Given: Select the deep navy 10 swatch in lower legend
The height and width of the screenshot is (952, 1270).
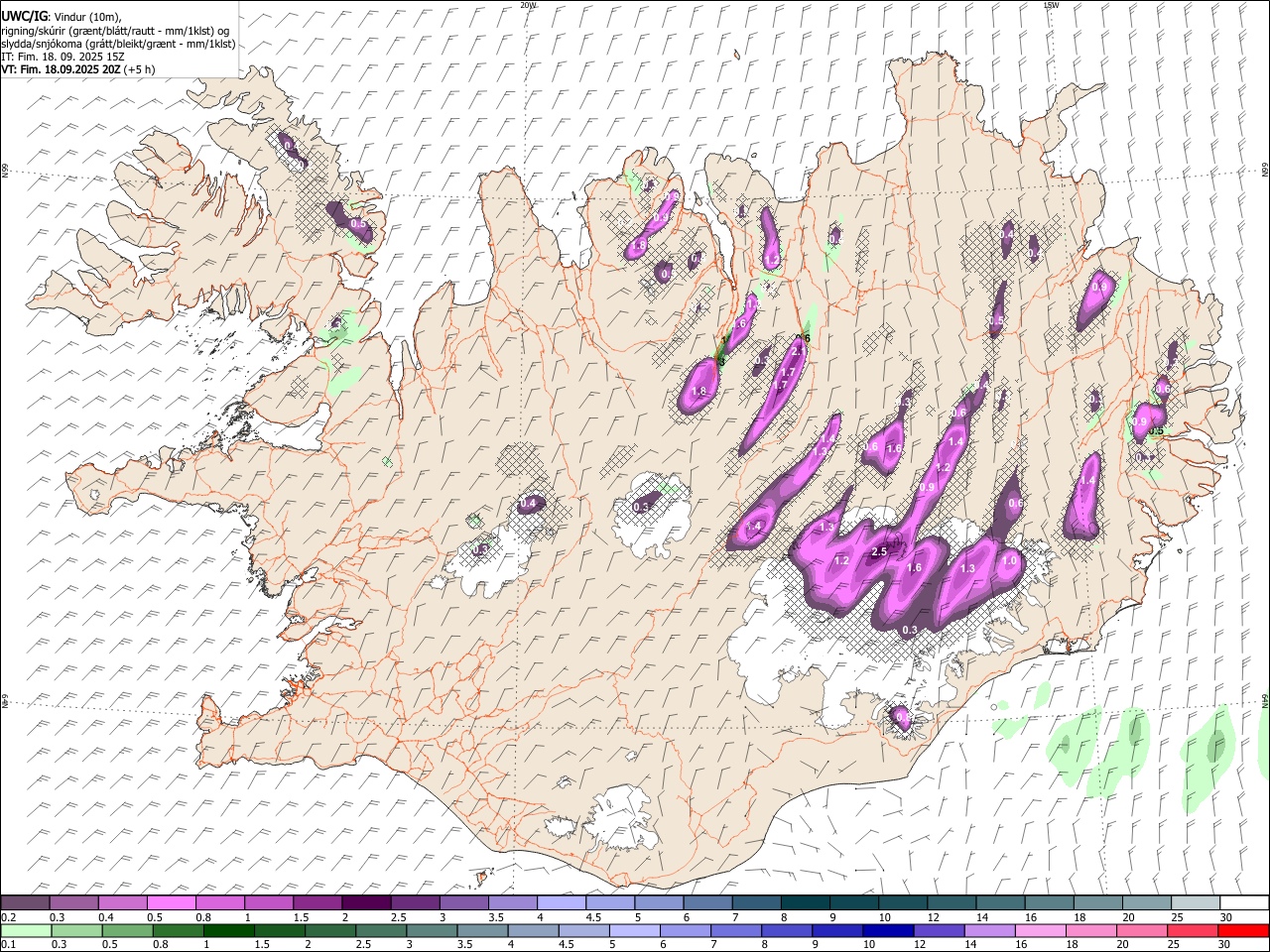Looking at the screenshot, I should pyautogui.click(x=888, y=930).
